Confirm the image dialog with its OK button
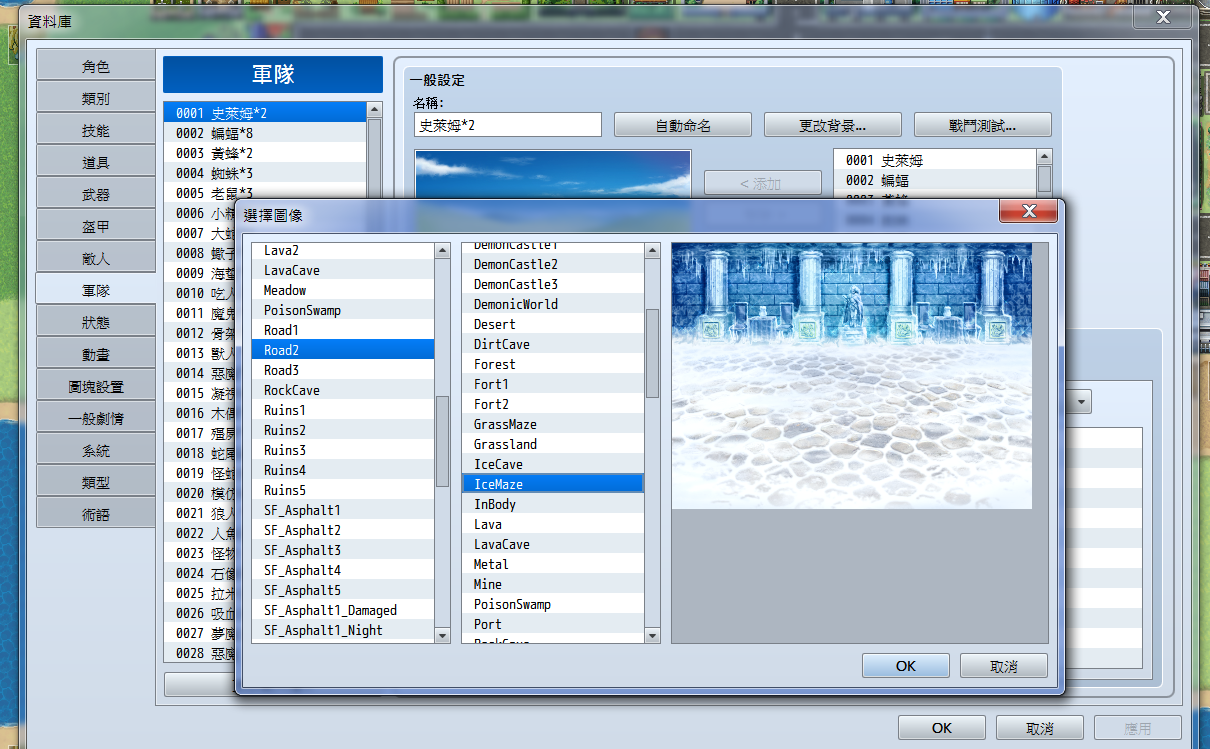 [x=906, y=666]
